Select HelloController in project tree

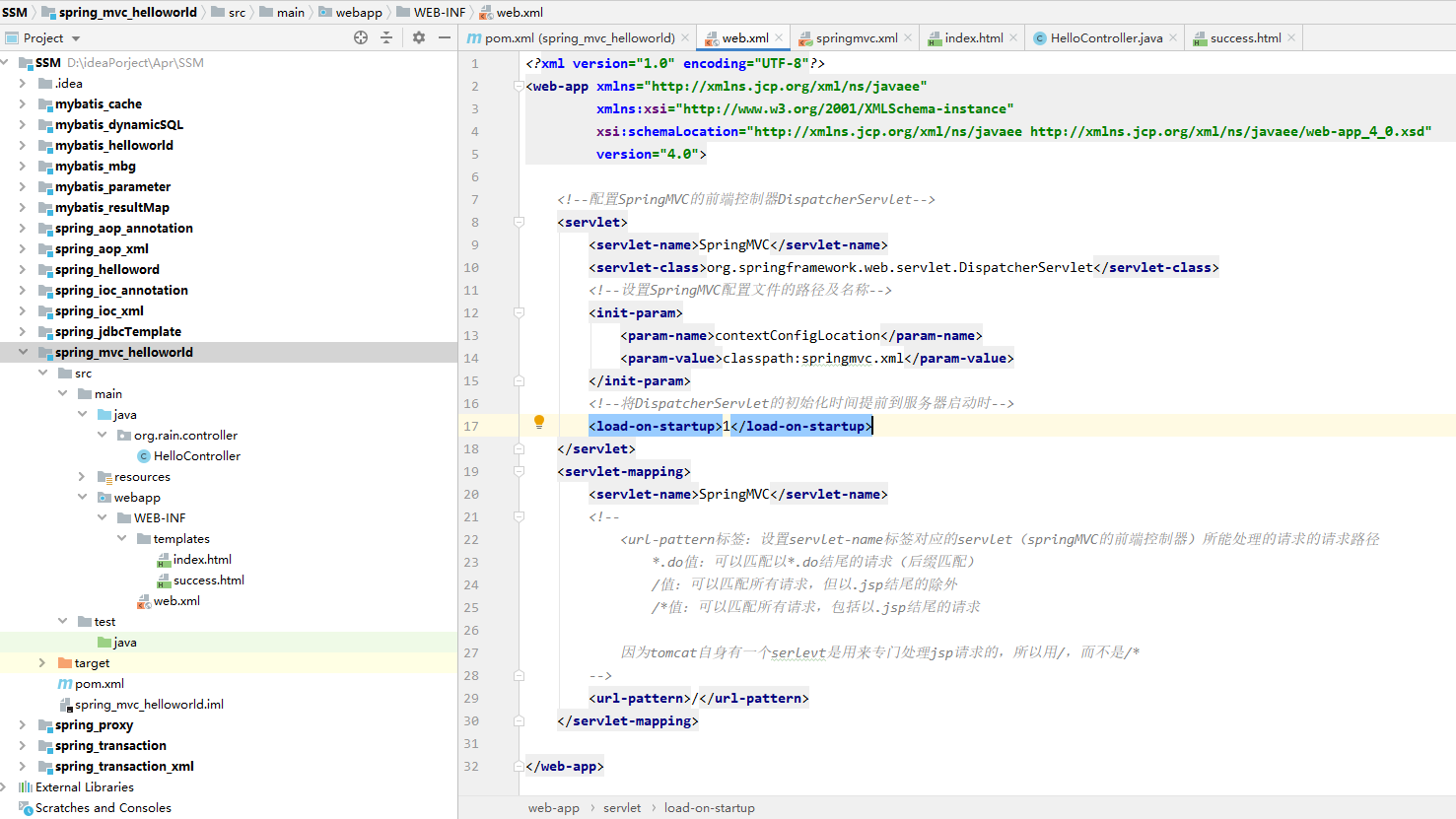click(197, 456)
